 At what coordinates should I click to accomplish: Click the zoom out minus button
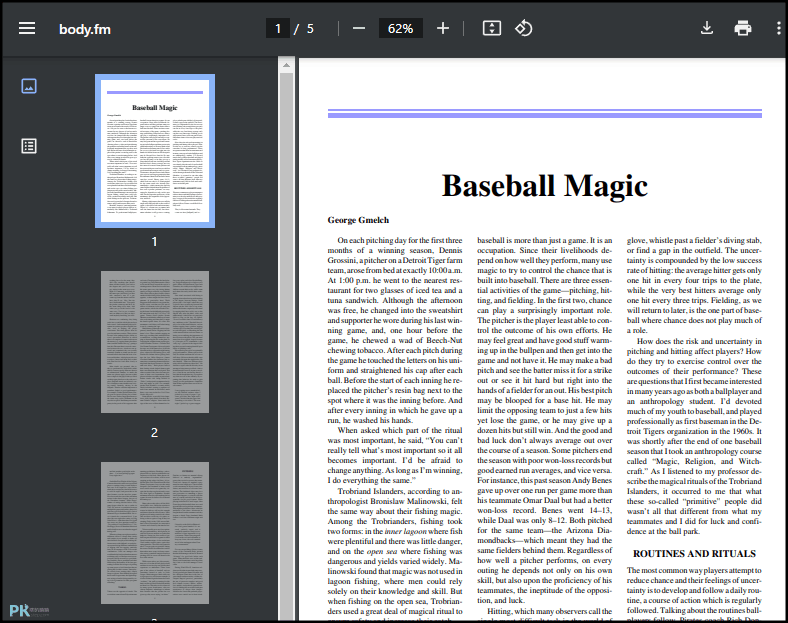pyautogui.click(x=359, y=28)
